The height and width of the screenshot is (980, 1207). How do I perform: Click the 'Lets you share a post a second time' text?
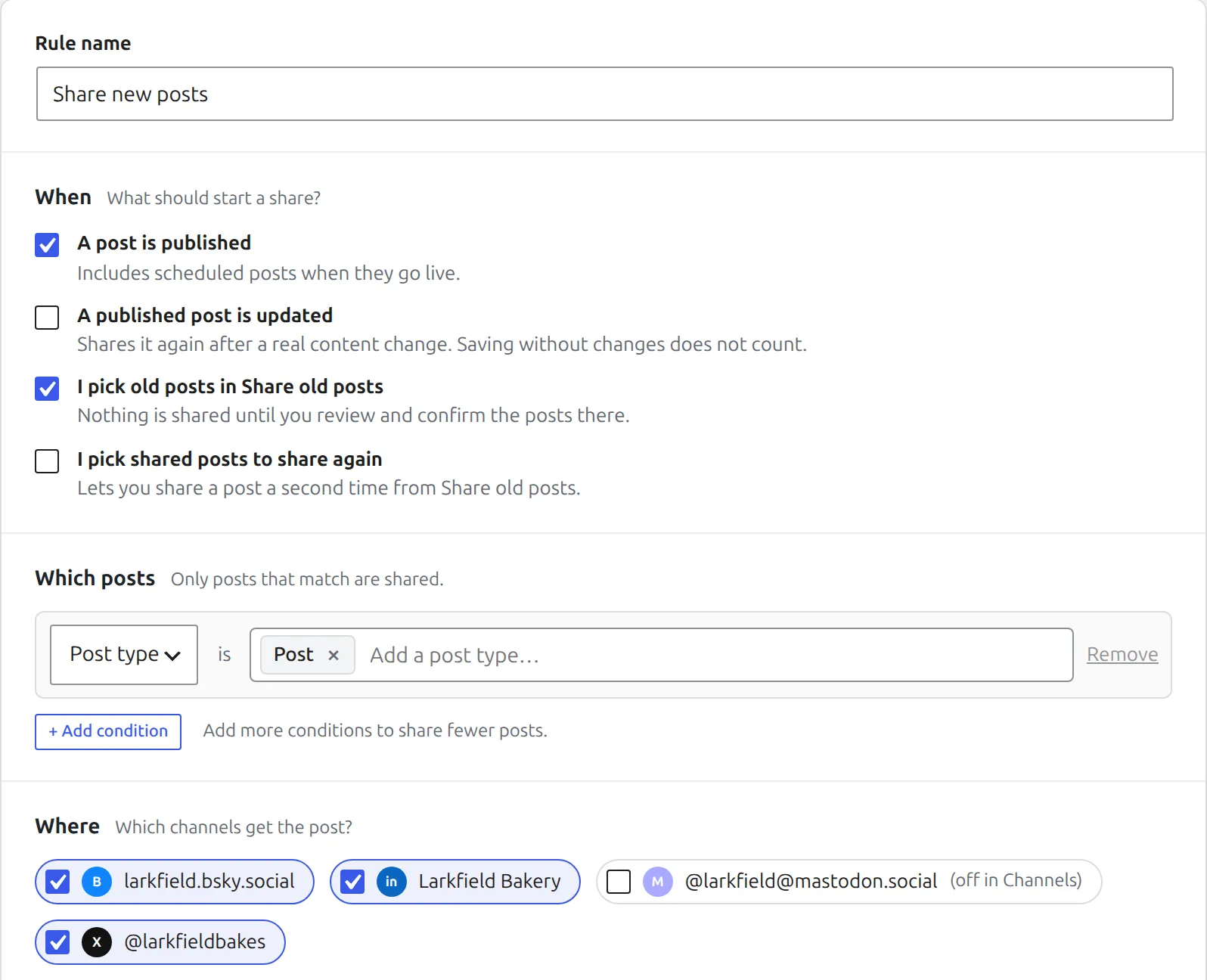tap(328, 488)
